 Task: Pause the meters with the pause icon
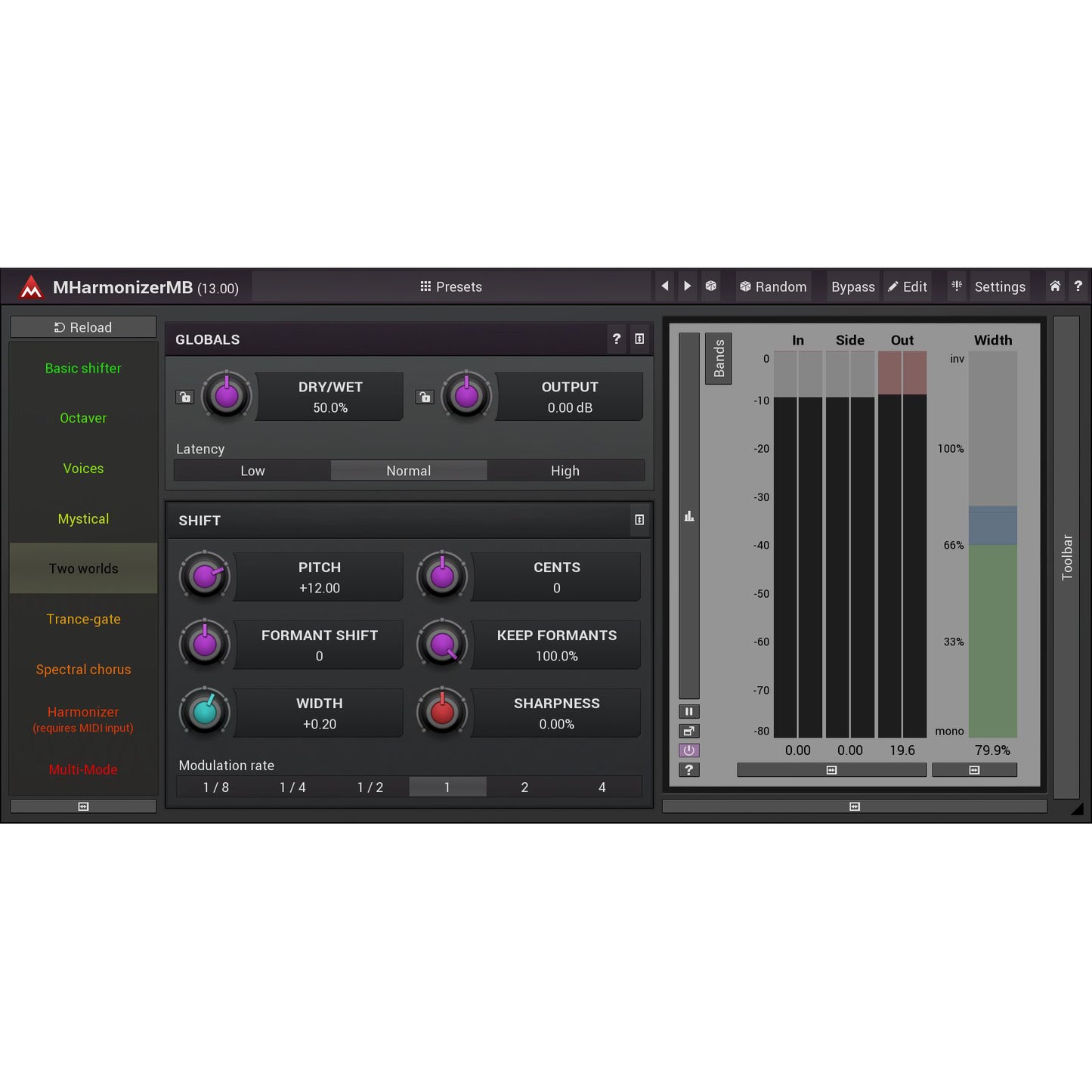(688, 711)
